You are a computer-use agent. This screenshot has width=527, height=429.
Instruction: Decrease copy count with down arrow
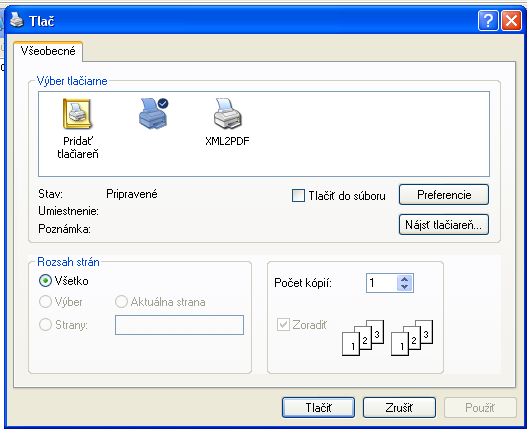coord(405,287)
